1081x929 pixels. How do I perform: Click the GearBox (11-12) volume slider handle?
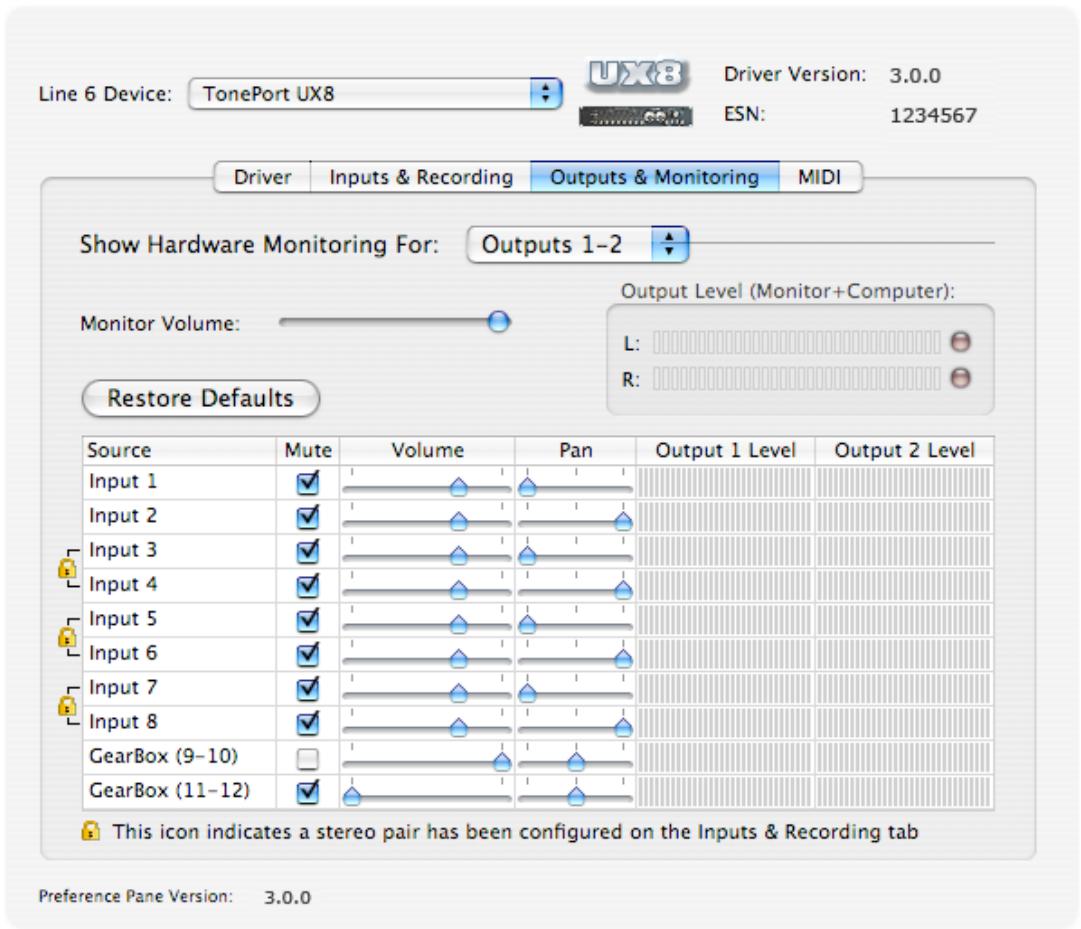[352, 797]
